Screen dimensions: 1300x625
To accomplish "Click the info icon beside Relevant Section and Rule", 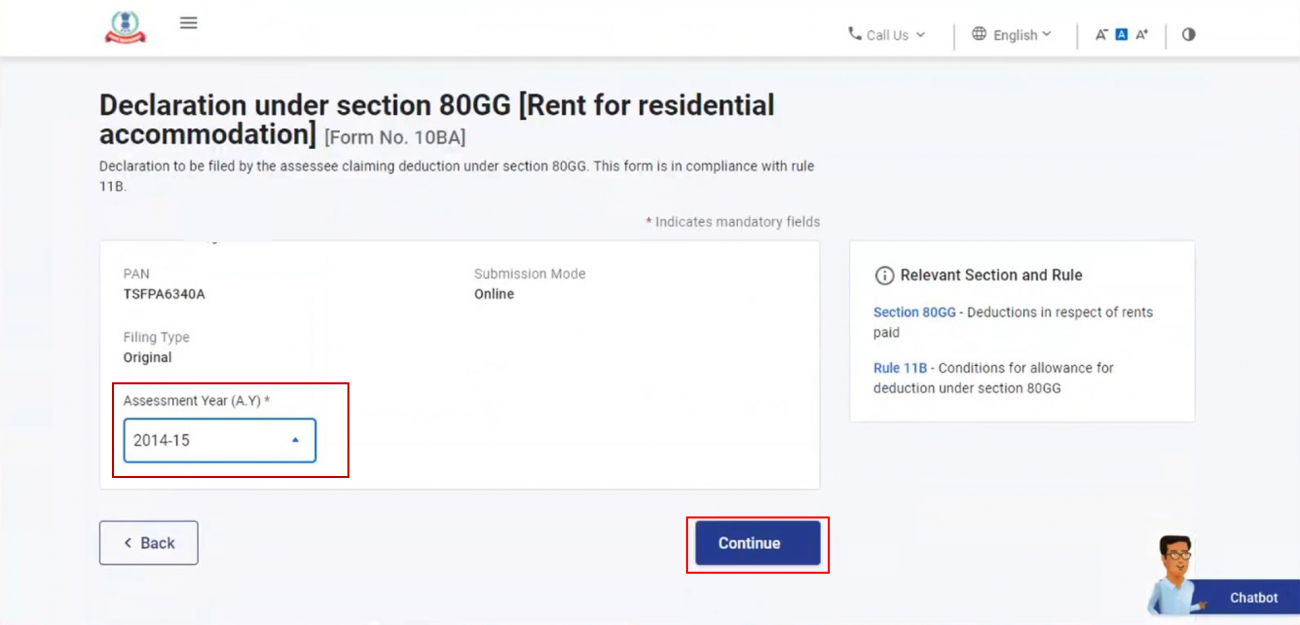I will pyautogui.click(x=884, y=275).
